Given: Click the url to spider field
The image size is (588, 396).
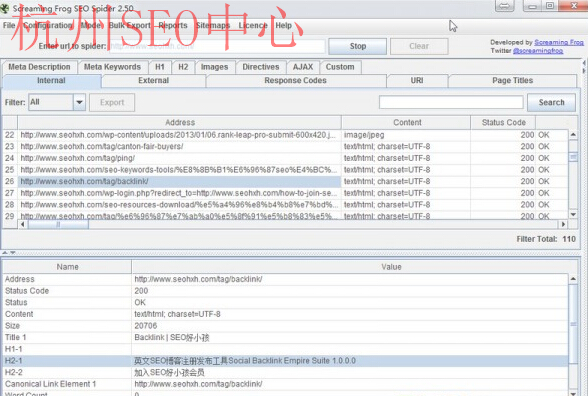Looking at the screenshot, I should click(217, 46).
